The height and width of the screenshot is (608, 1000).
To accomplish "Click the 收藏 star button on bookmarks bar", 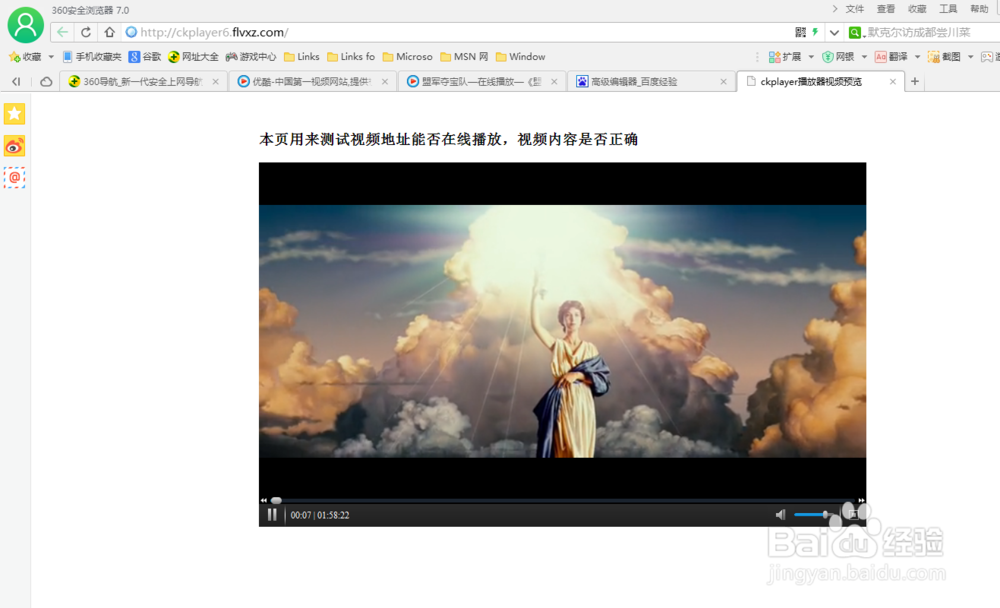I will [x=25, y=57].
